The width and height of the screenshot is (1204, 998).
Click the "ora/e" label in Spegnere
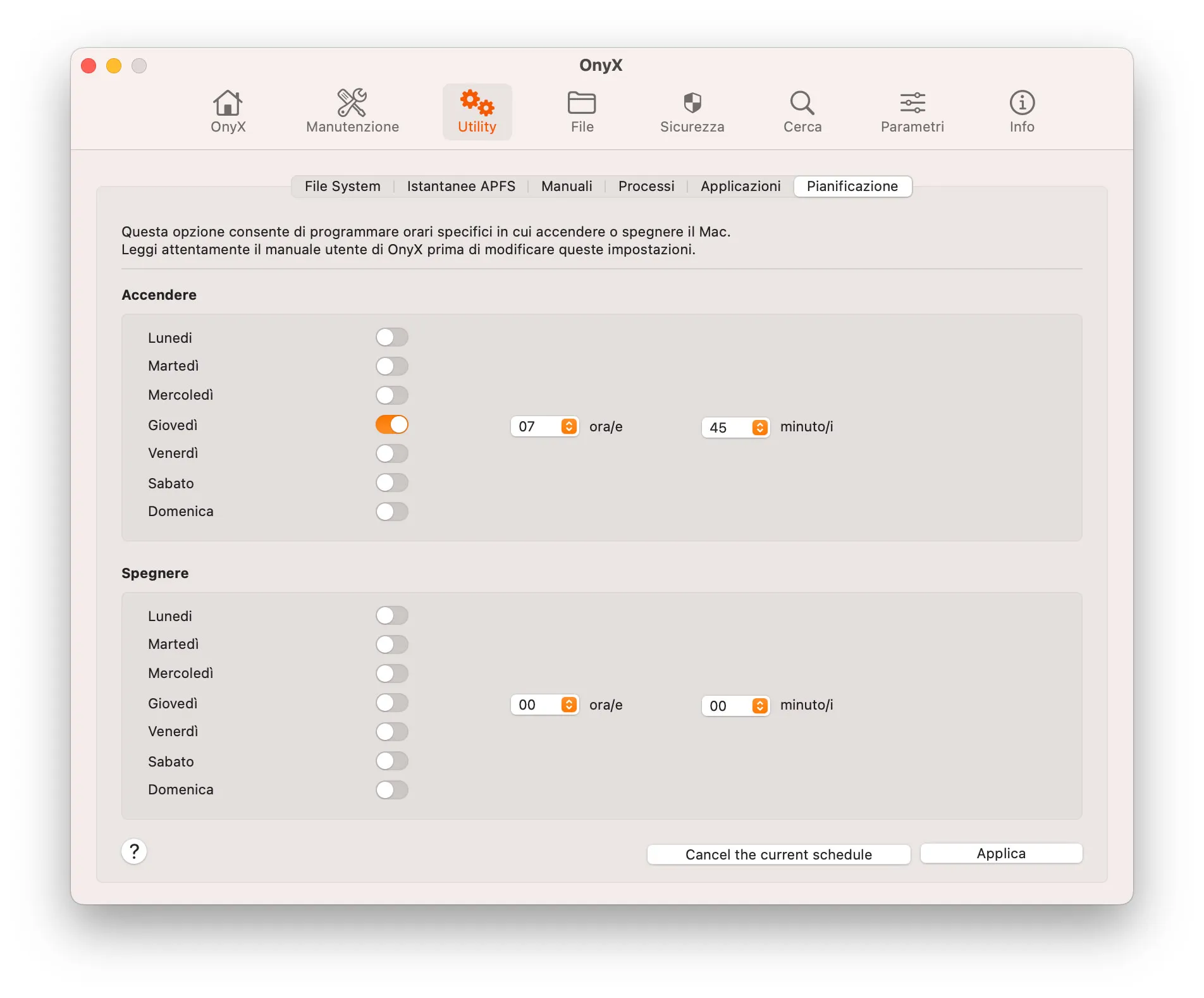pyautogui.click(x=606, y=705)
